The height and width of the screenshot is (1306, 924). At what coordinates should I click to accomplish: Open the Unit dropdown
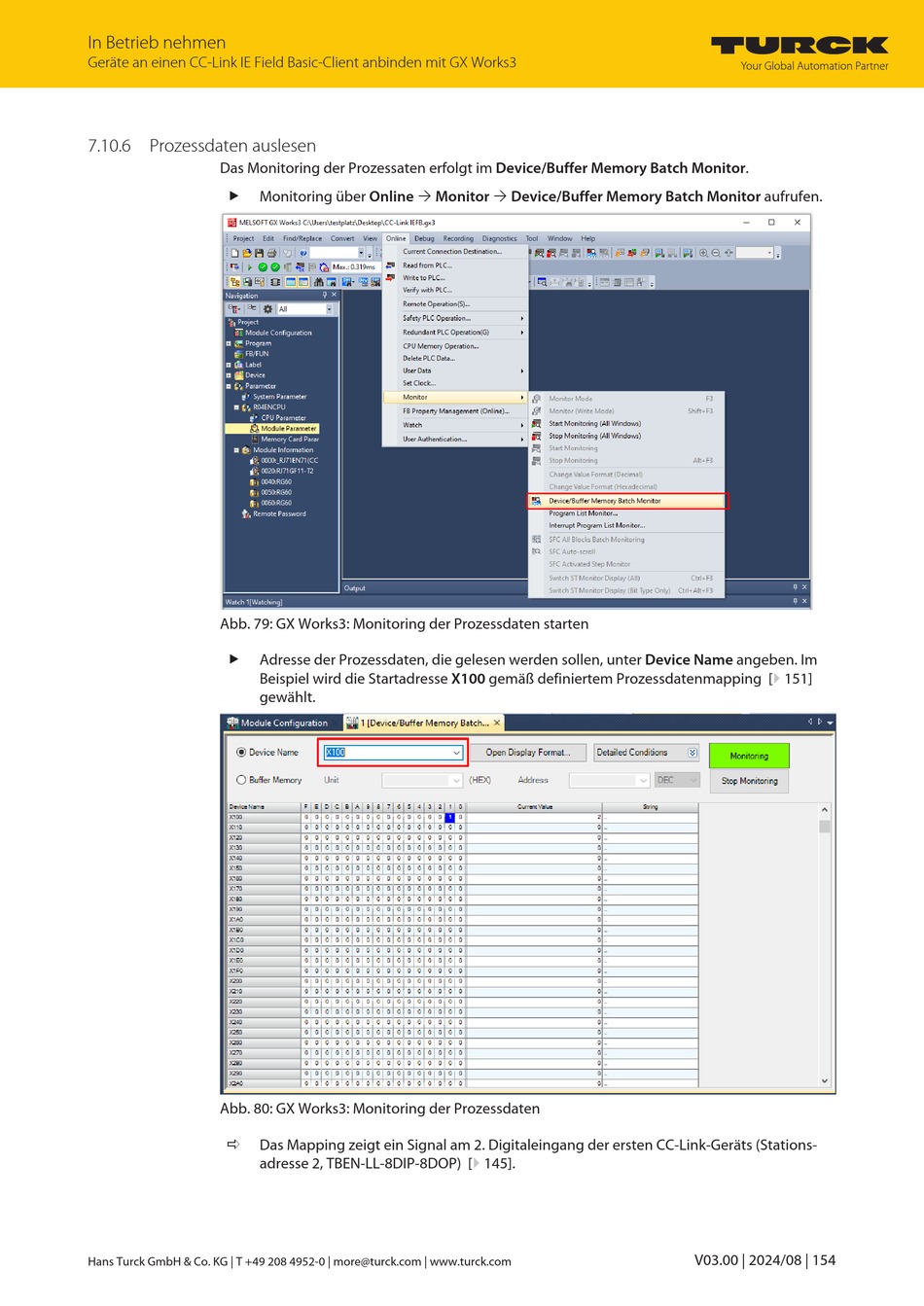coord(456,780)
